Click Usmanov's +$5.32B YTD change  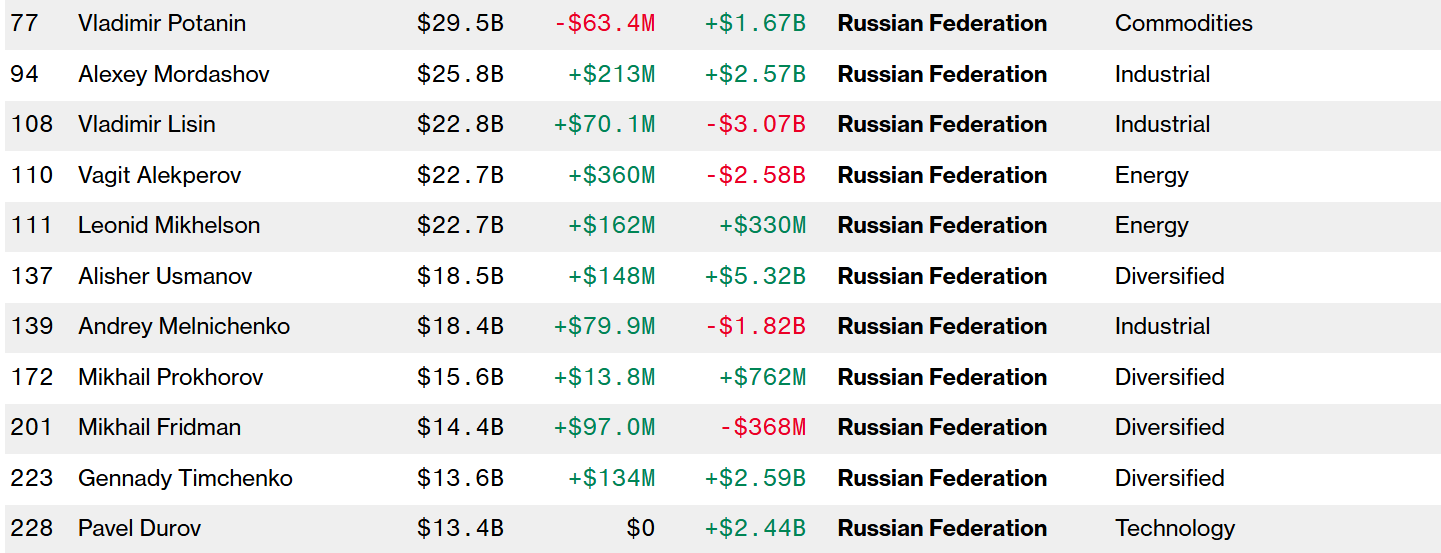pos(755,276)
